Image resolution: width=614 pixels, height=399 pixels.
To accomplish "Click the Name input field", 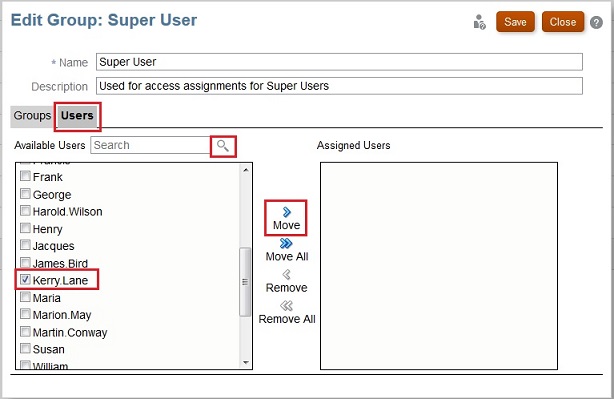I will 339,62.
